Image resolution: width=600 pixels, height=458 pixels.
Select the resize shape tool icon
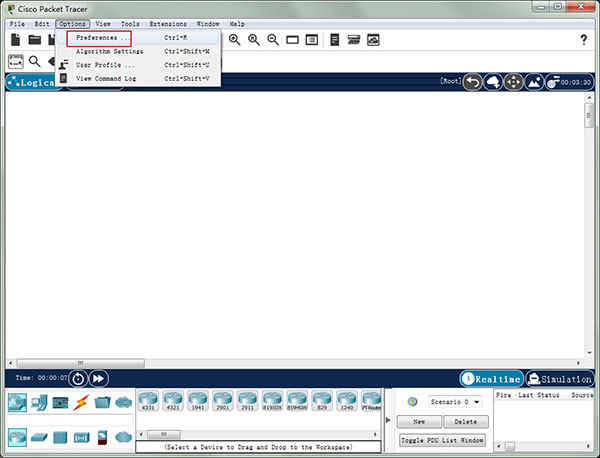coord(16,62)
